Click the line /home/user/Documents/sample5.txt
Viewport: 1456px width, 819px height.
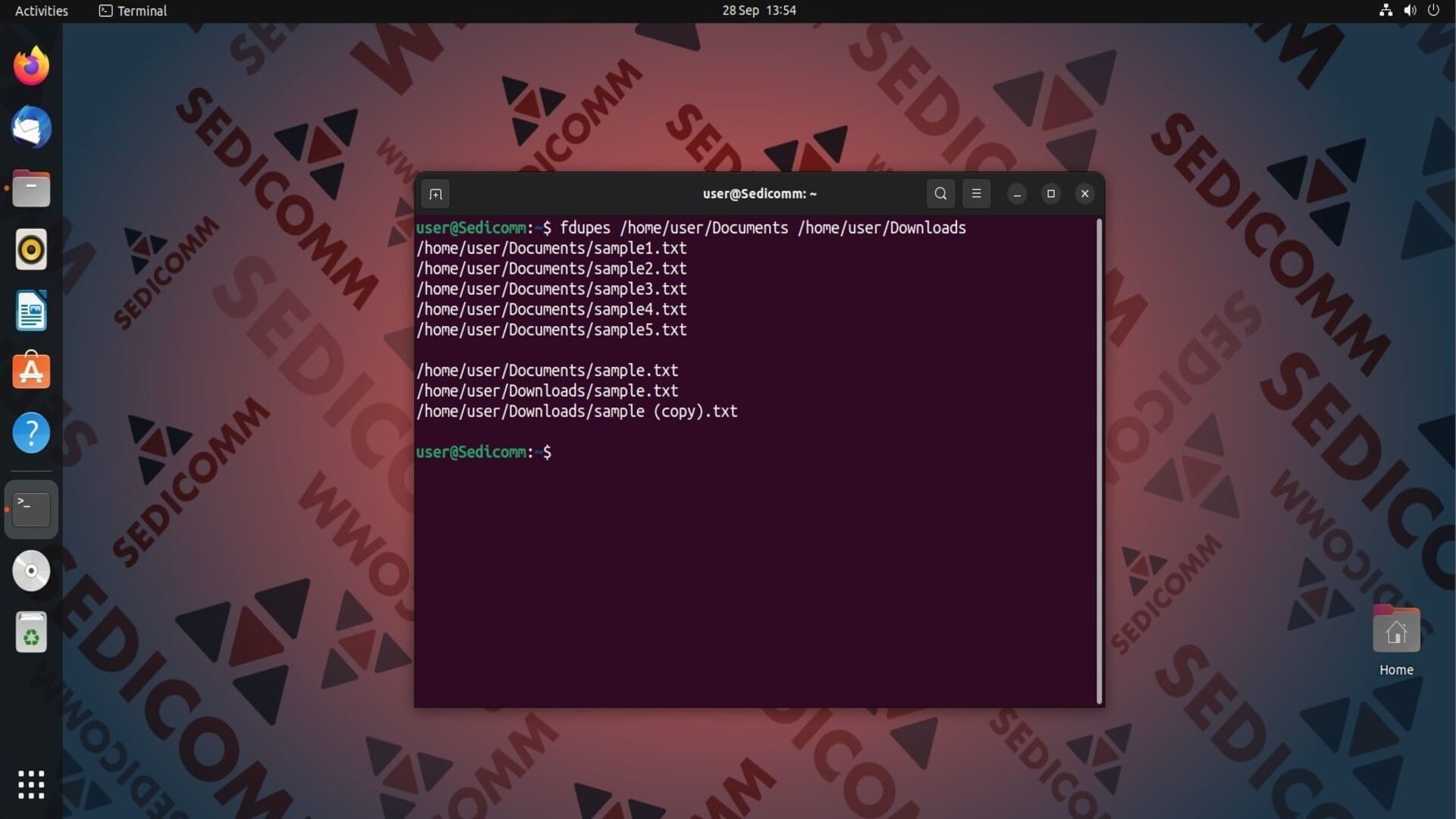tap(551, 331)
